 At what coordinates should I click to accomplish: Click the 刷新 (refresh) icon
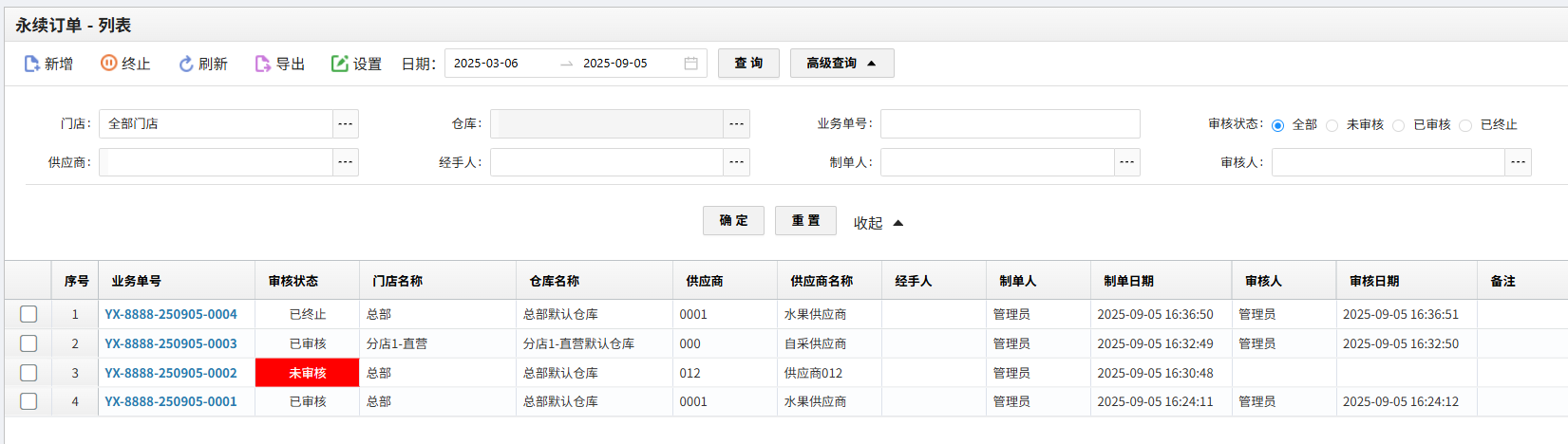click(x=186, y=64)
